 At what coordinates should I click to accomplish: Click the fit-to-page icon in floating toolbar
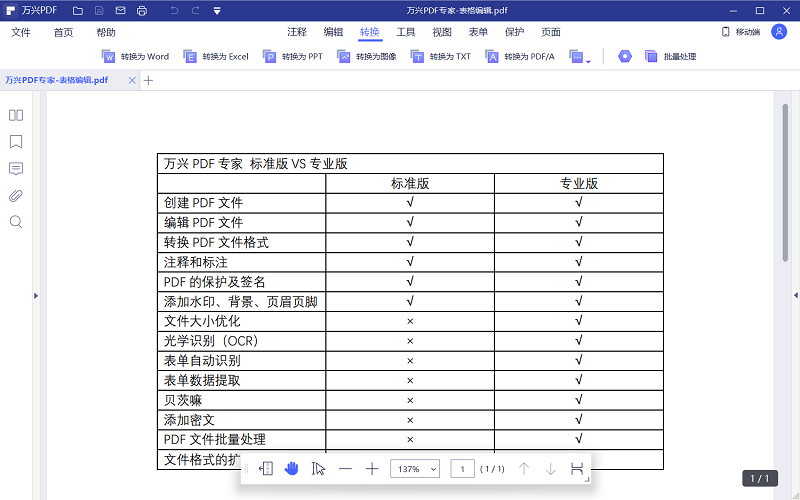(577, 468)
